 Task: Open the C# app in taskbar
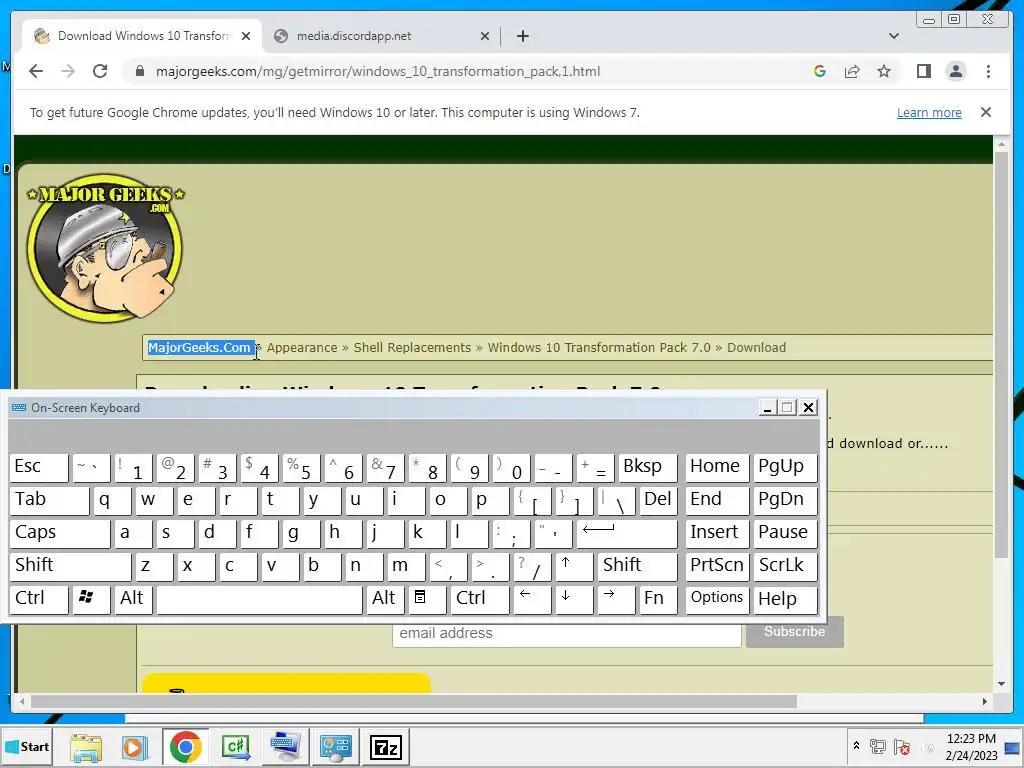(x=236, y=747)
